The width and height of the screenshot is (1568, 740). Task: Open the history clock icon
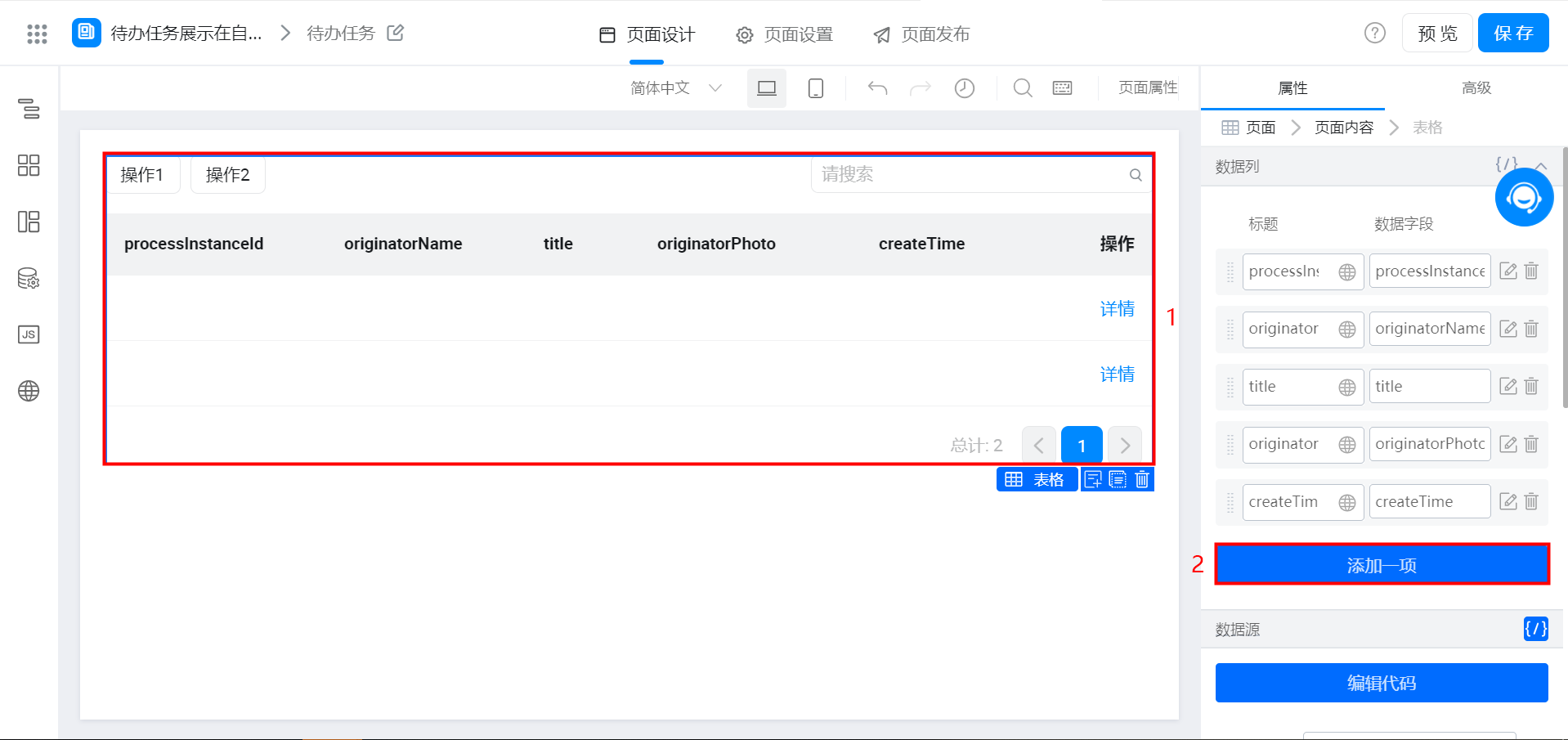point(964,88)
